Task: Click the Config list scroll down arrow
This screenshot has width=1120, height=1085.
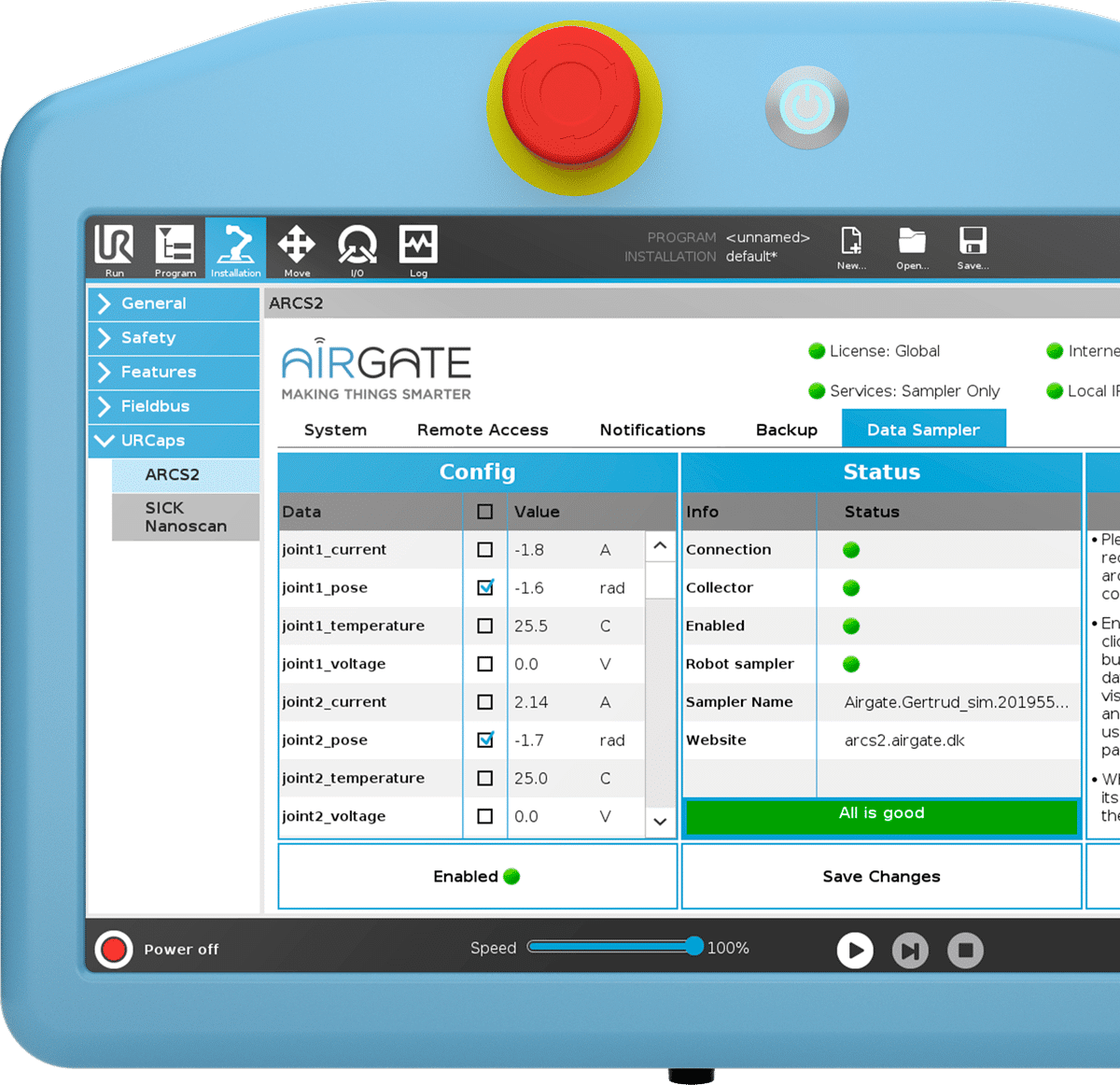Action: (661, 822)
